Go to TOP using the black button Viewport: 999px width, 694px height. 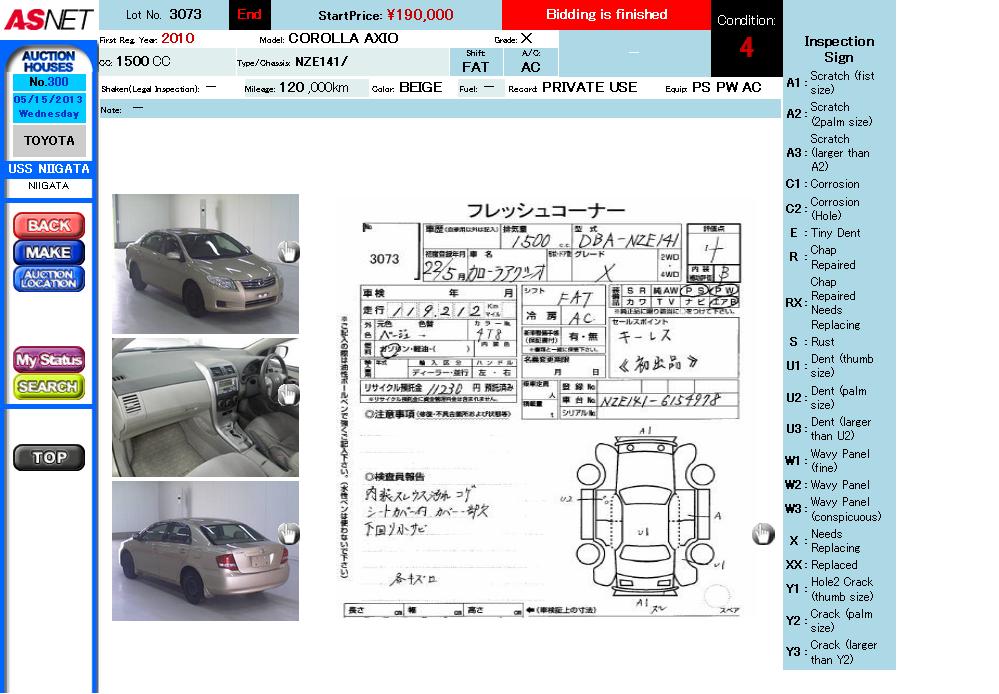(x=49, y=458)
